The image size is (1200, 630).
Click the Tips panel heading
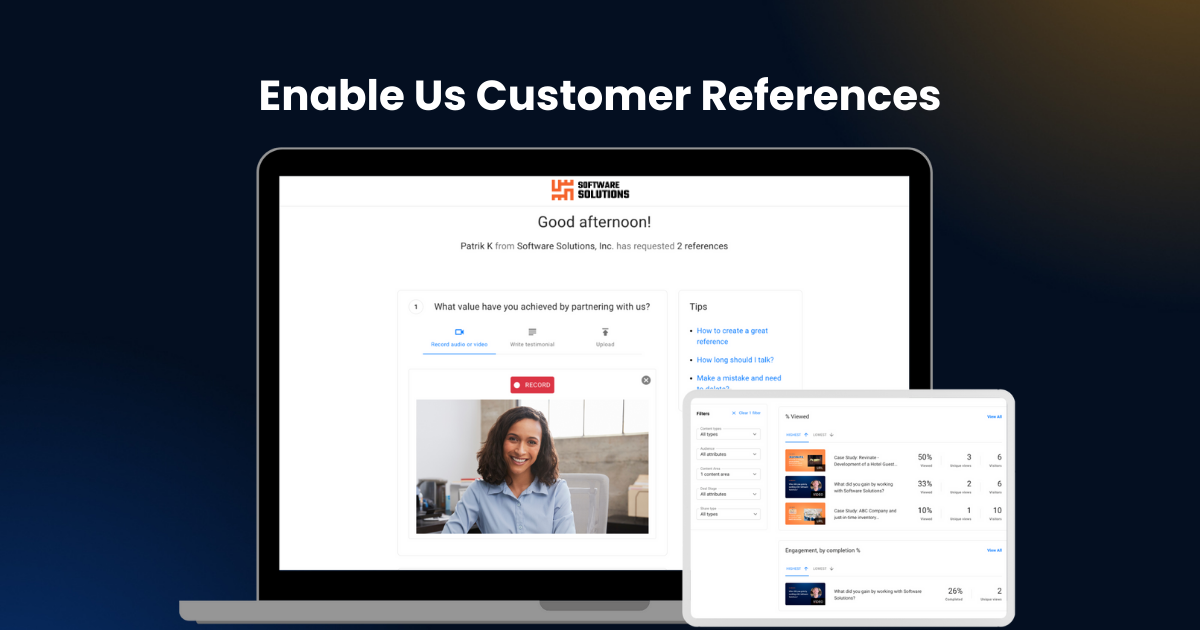pos(698,307)
